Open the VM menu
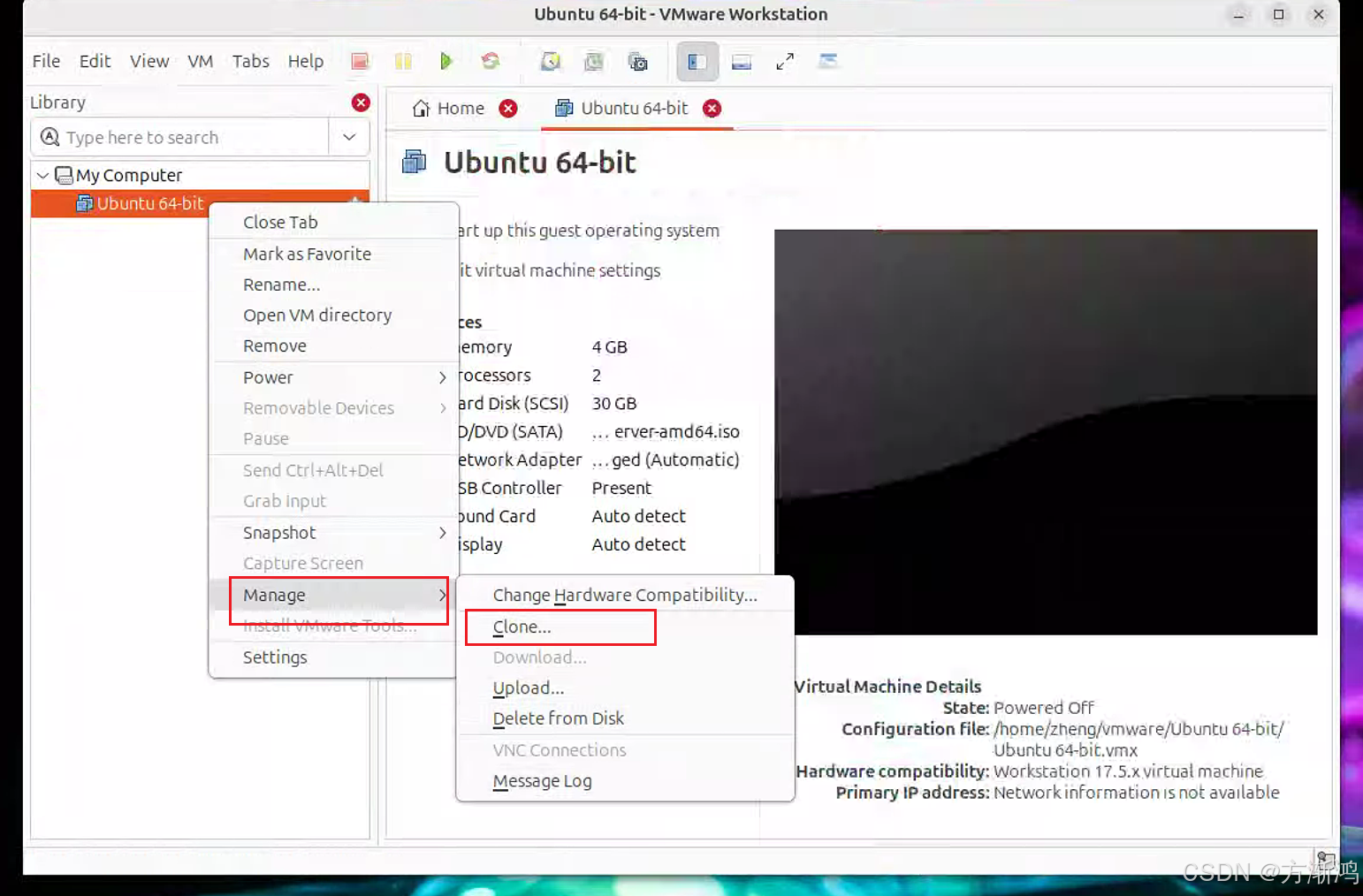 [201, 61]
